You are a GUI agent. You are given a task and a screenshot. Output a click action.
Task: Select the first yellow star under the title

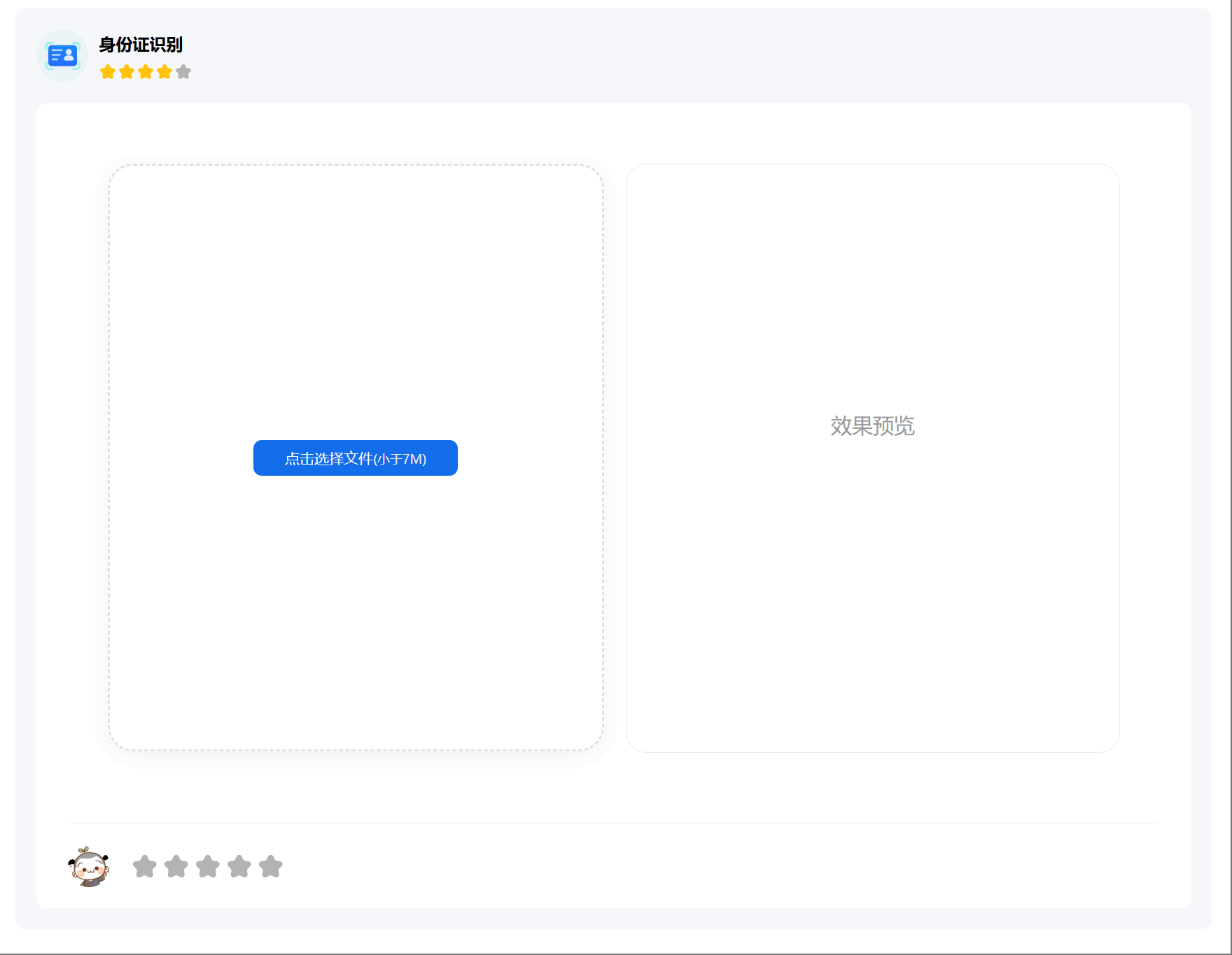point(108,71)
